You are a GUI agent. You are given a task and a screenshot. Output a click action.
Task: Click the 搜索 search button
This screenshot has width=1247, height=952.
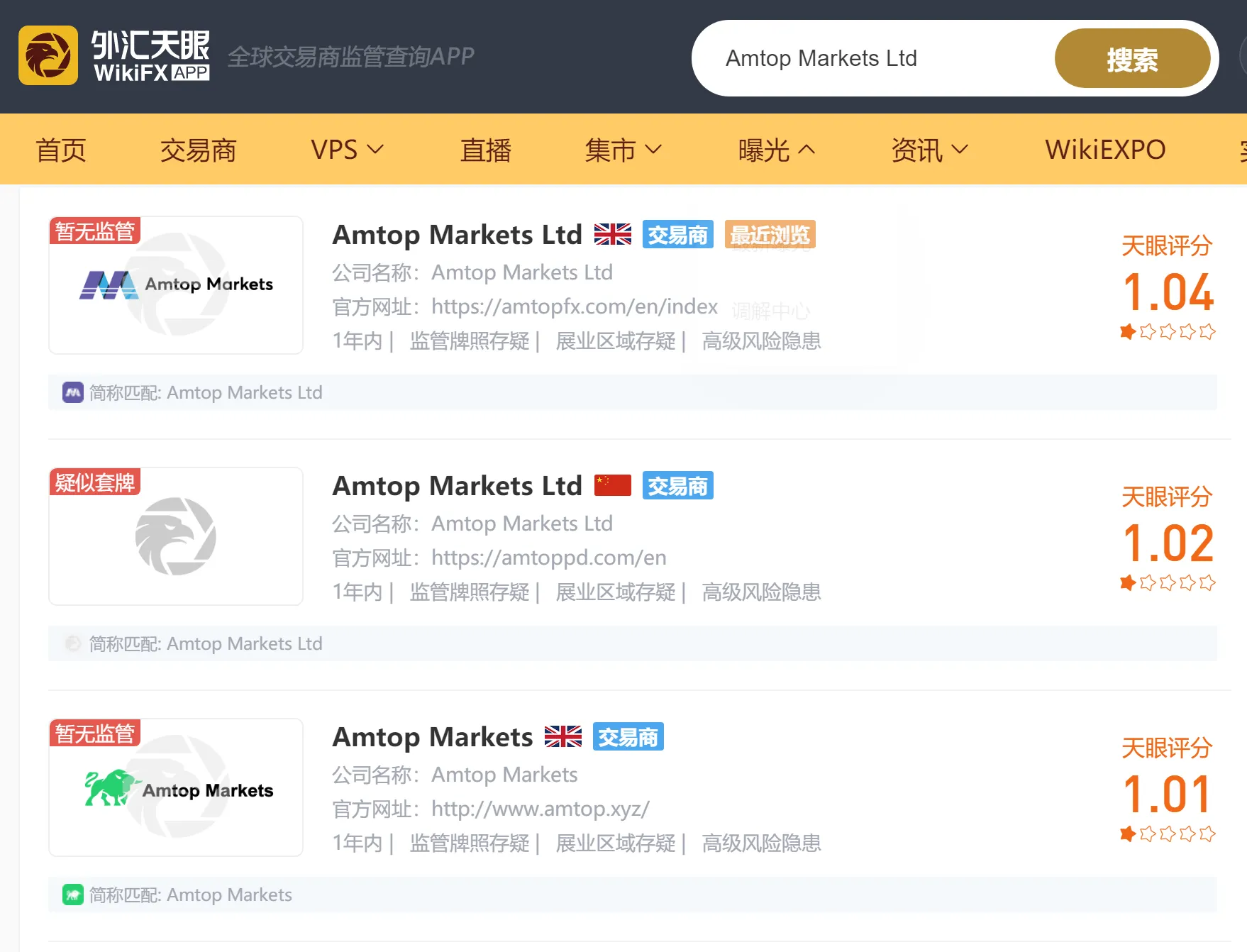1132,58
